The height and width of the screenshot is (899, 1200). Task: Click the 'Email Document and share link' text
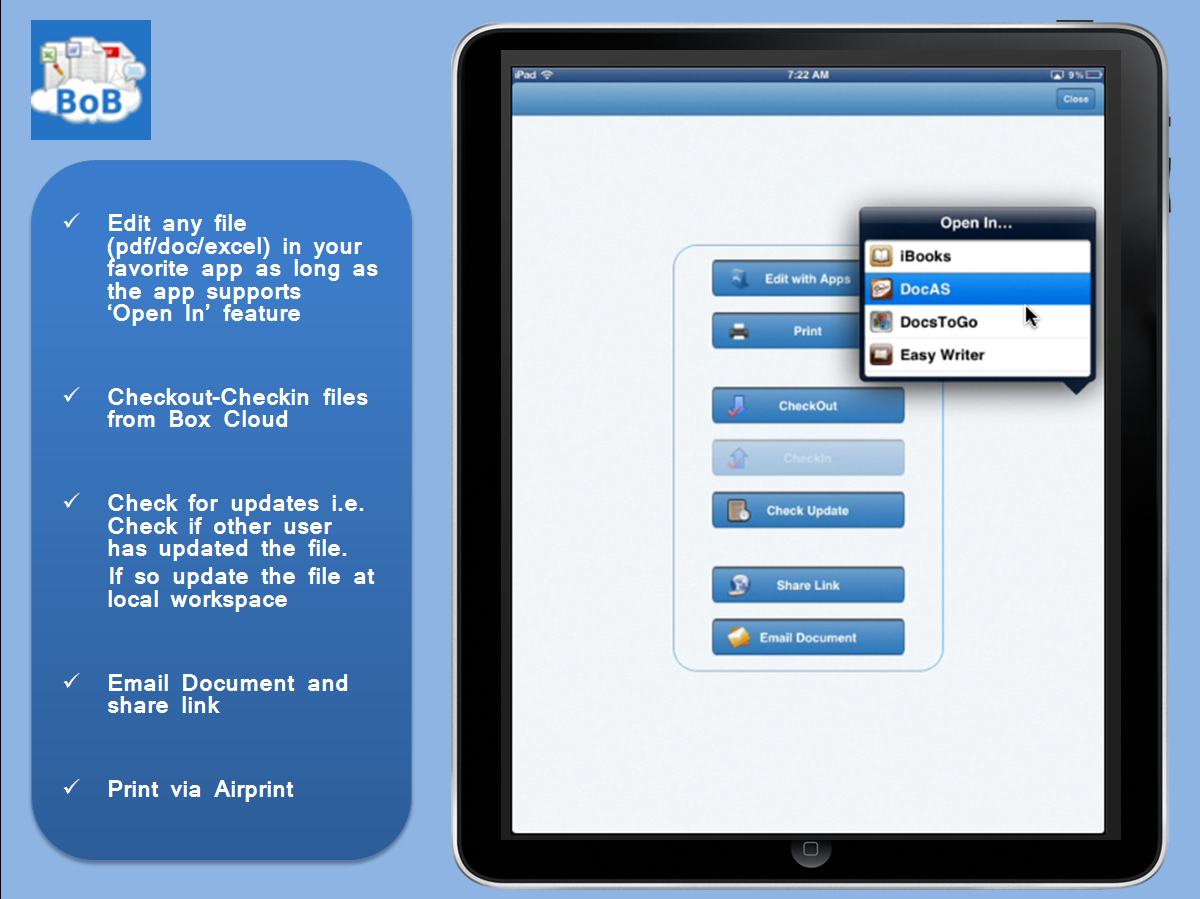(228, 694)
